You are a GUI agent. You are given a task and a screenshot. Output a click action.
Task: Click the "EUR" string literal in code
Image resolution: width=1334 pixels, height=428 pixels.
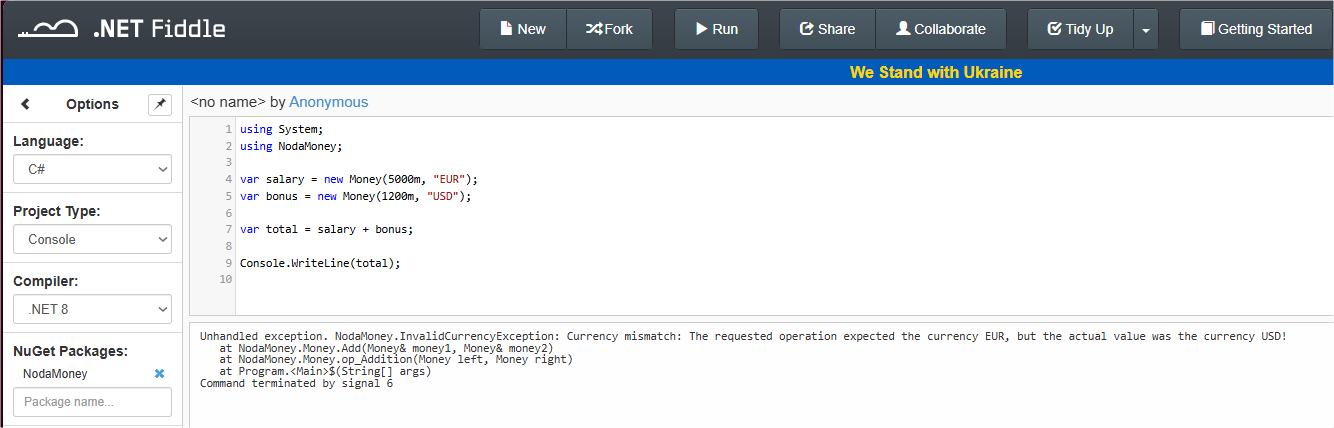pos(449,179)
